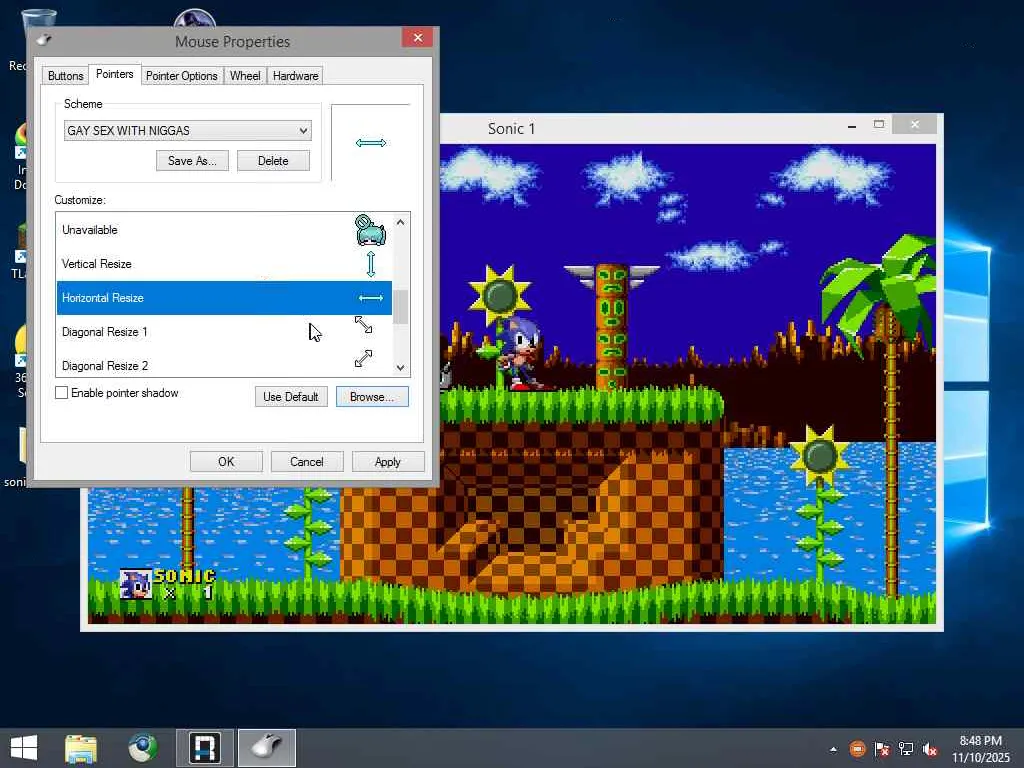Click the Sonic lives counter icon in game
Viewport: 1024px width, 768px height.
(136, 584)
